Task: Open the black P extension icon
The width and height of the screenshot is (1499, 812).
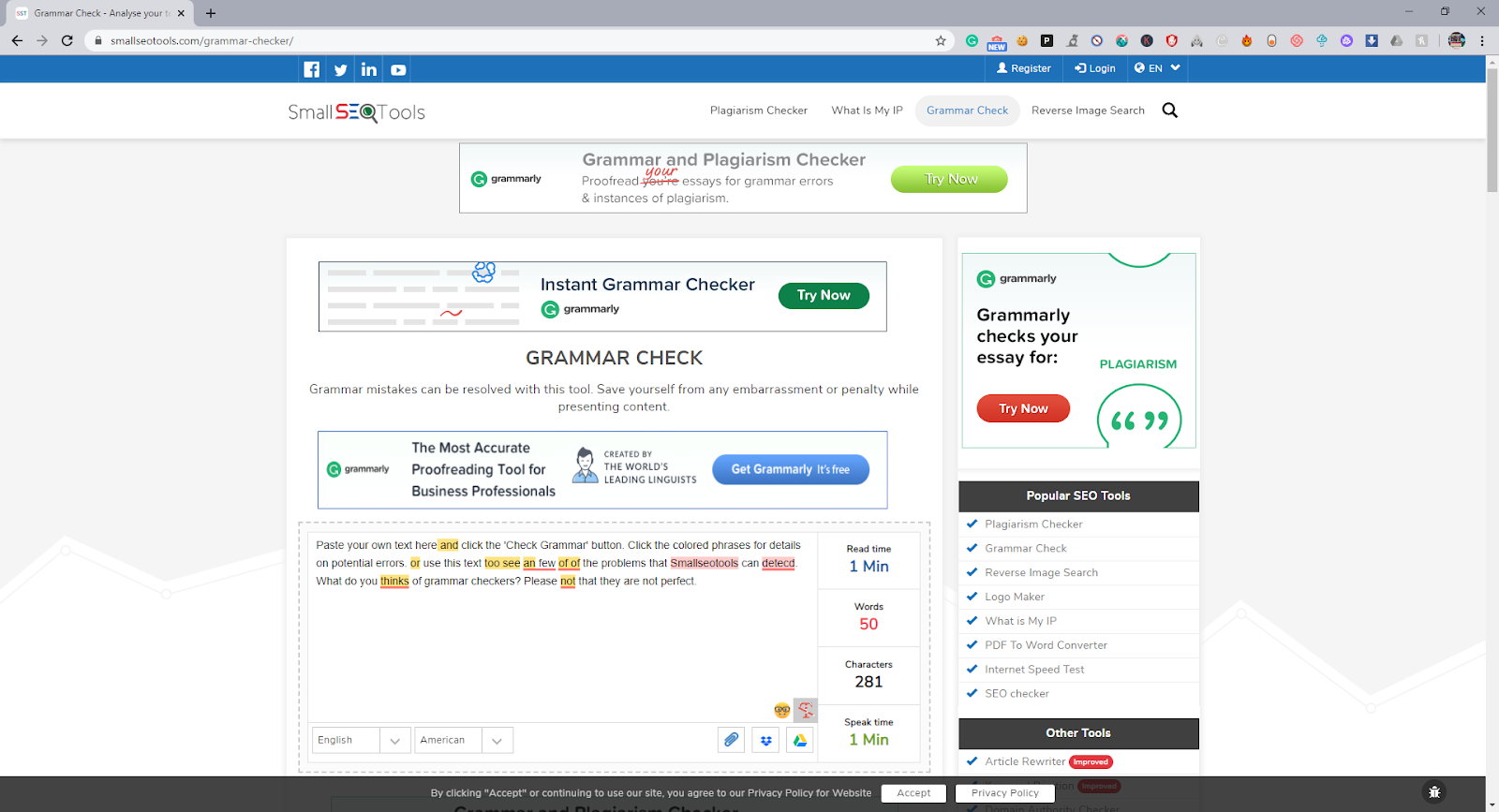Action: pyautogui.click(x=1046, y=40)
